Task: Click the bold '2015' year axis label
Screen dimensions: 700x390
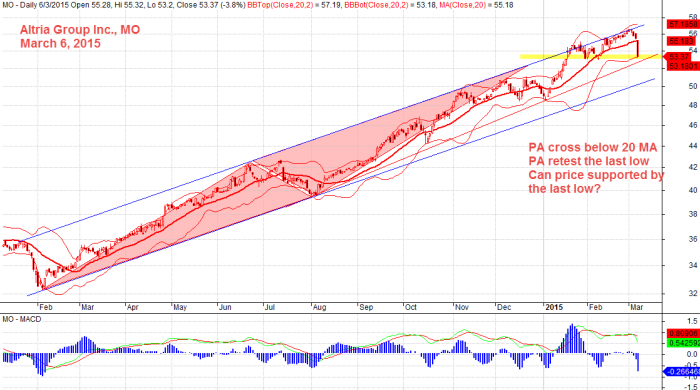Action: coord(554,307)
